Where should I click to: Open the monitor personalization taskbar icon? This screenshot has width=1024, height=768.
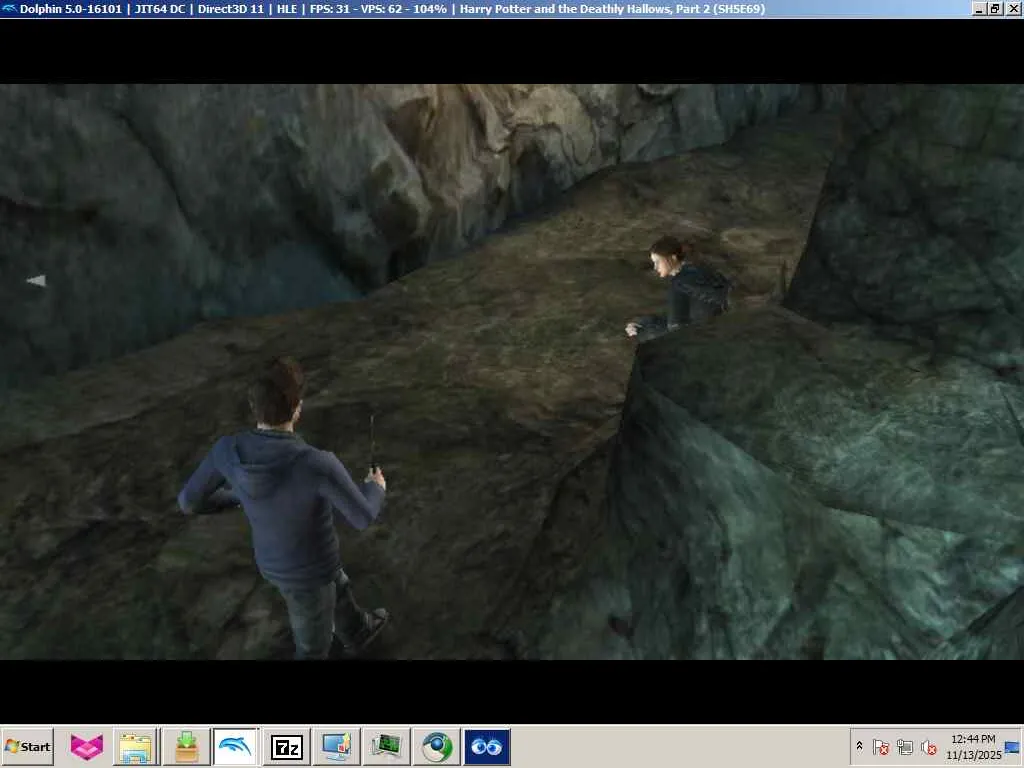(336, 746)
